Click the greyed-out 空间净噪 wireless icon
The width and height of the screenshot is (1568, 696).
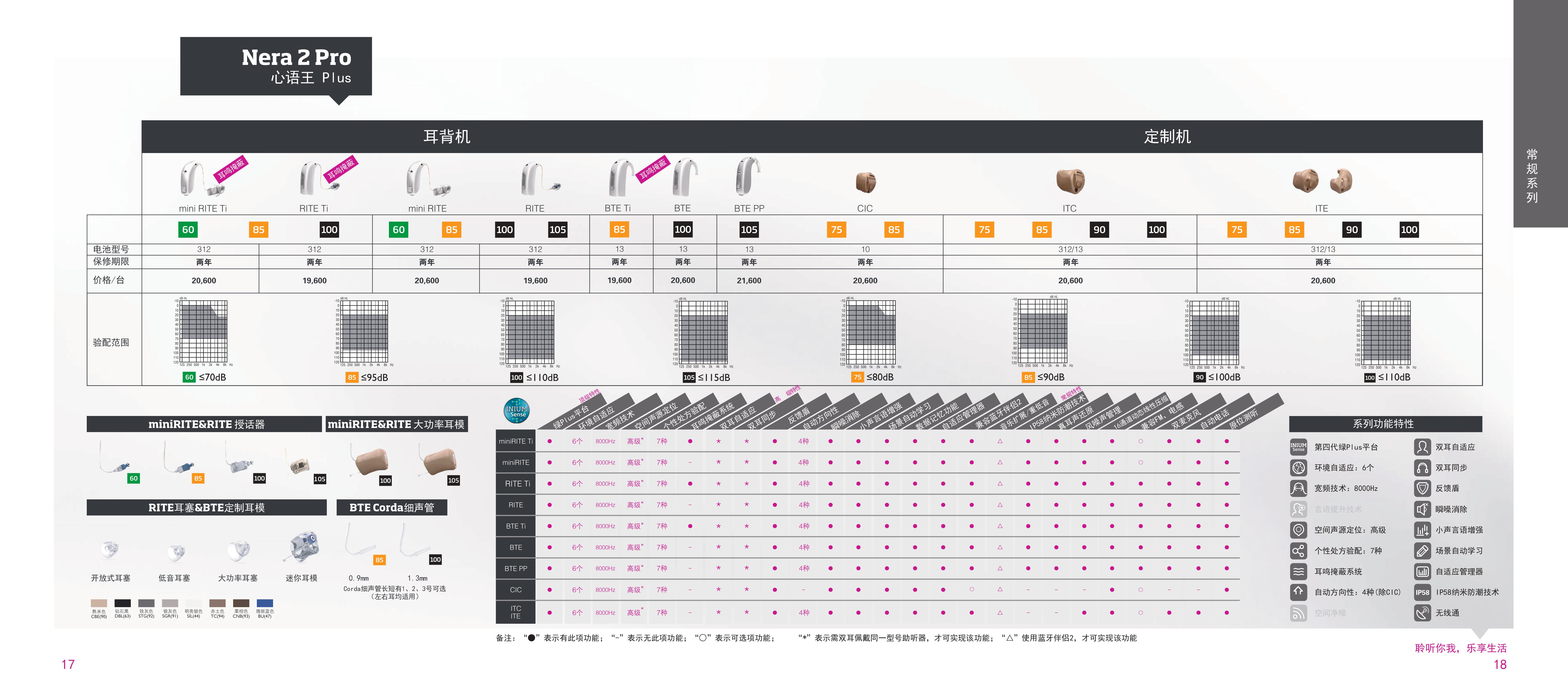[1298, 613]
